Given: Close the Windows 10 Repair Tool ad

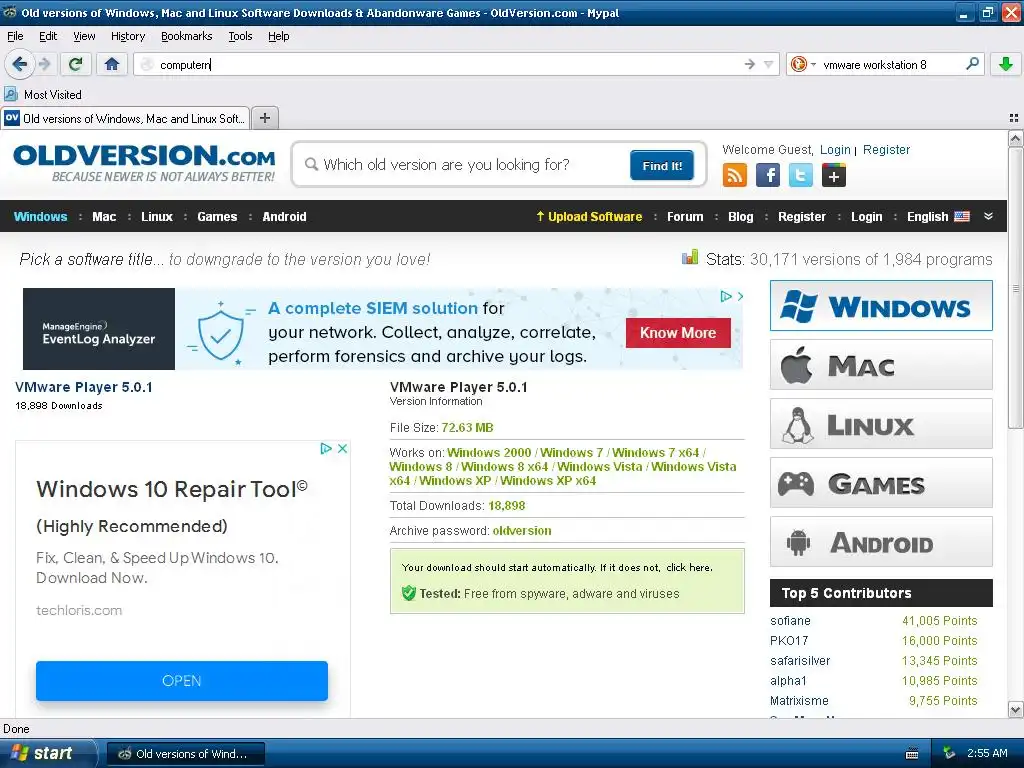Looking at the screenshot, I should (x=342, y=449).
